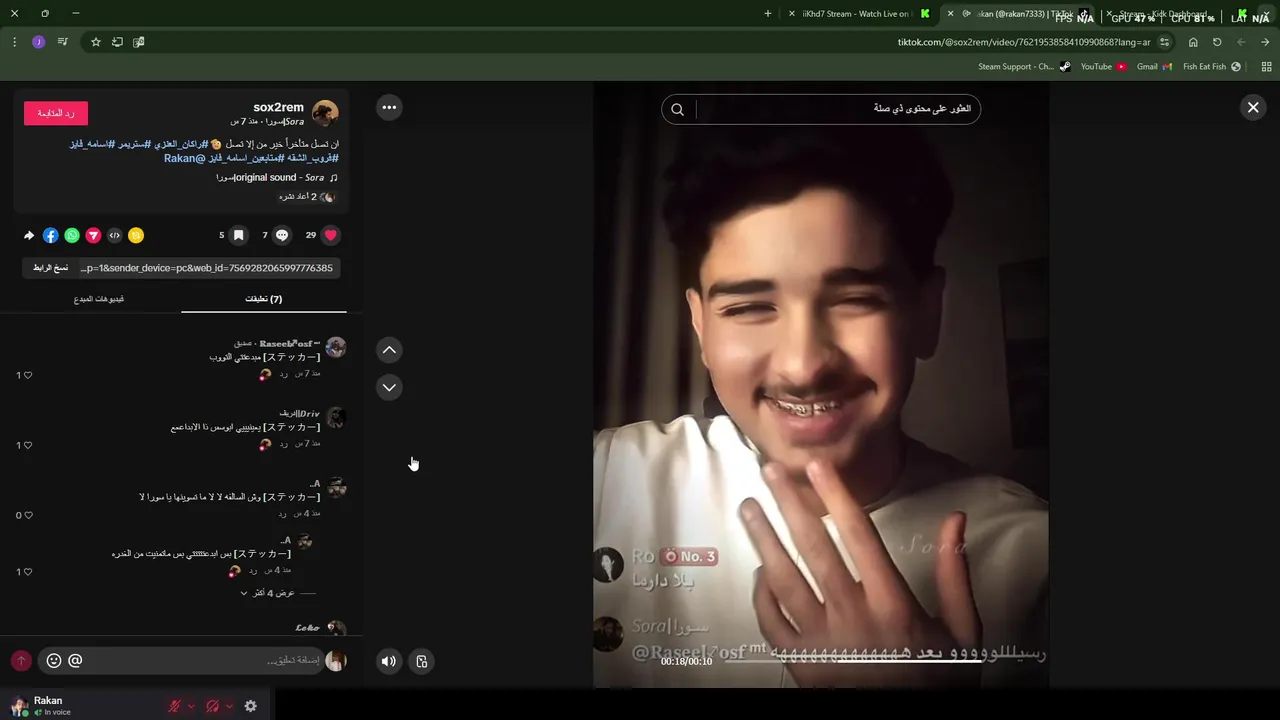Expand to view 4 more replies
1280x720 pixels.
(268, 593)
